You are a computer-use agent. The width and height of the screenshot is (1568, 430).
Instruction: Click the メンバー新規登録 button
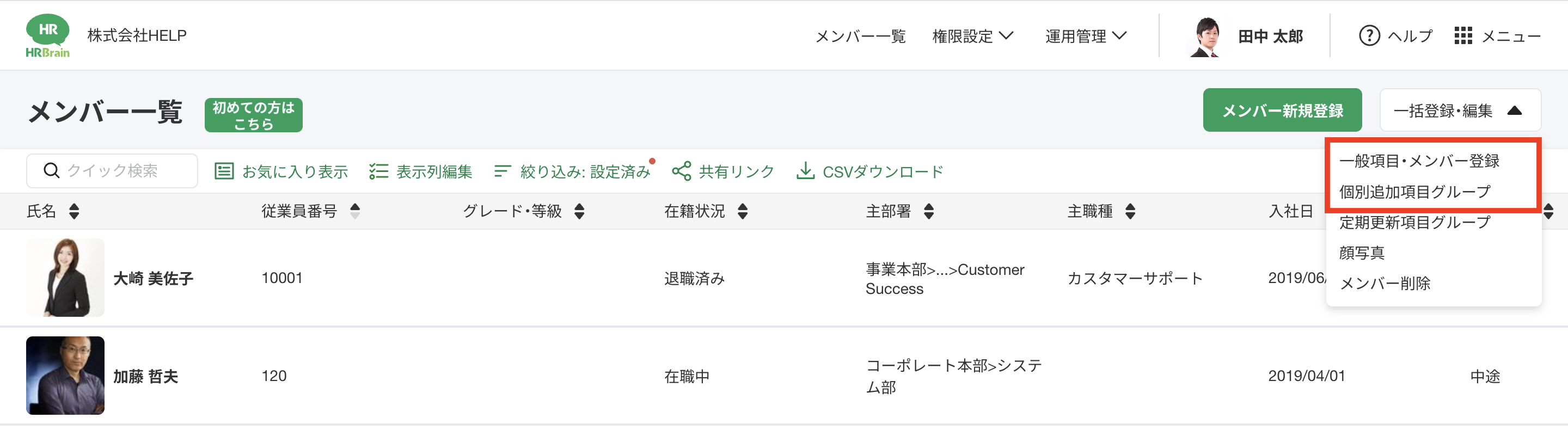(x=1282, y=110)
